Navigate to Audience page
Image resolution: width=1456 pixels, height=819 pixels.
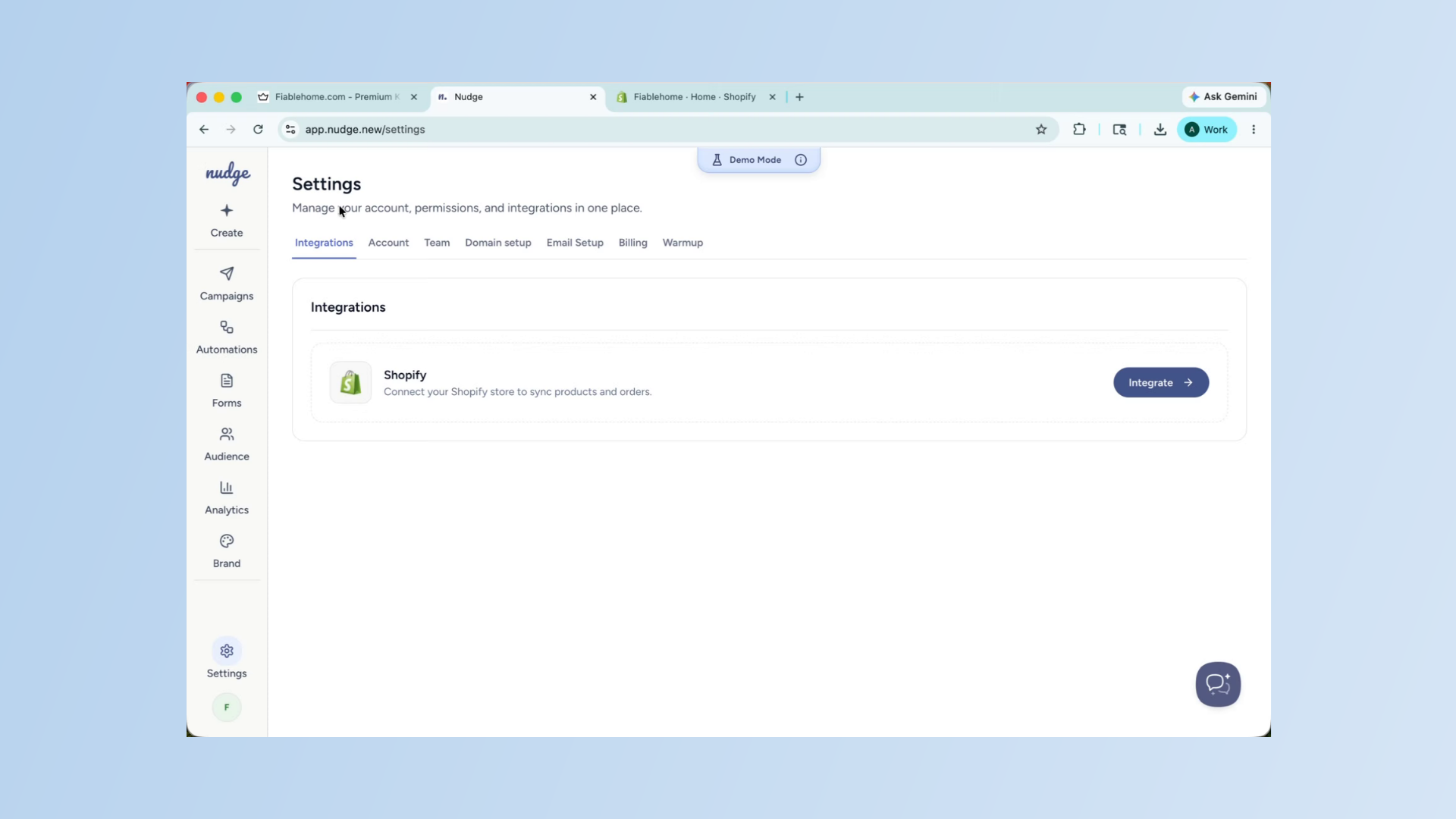click(227, 444)
